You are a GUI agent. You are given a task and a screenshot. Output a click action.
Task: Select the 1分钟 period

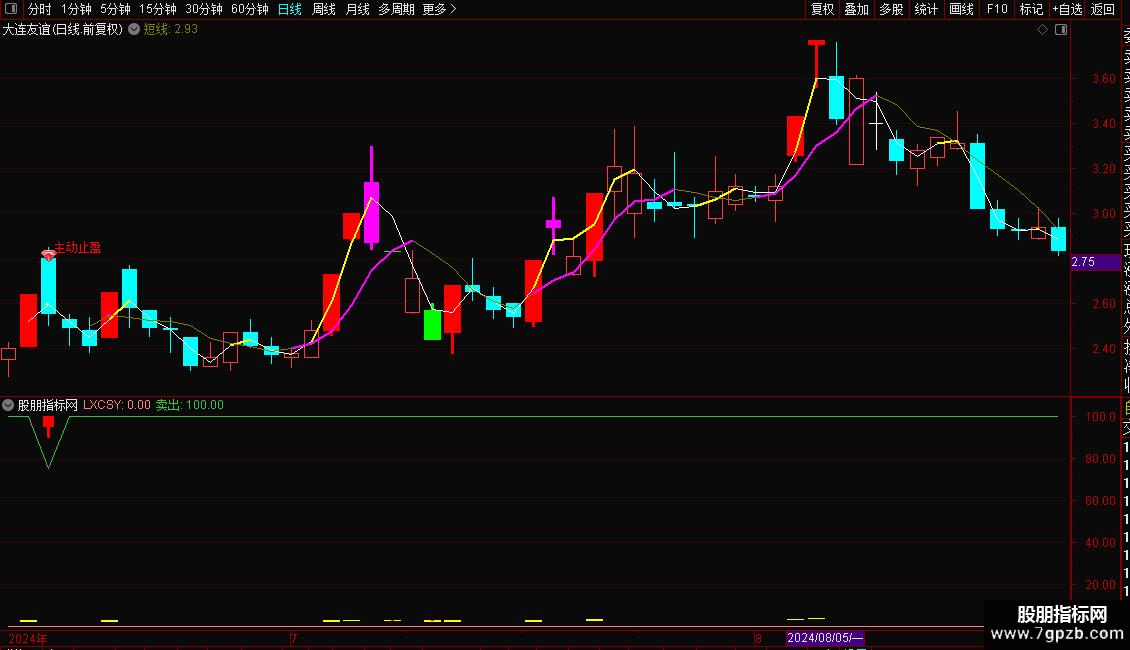click(76, 9)
